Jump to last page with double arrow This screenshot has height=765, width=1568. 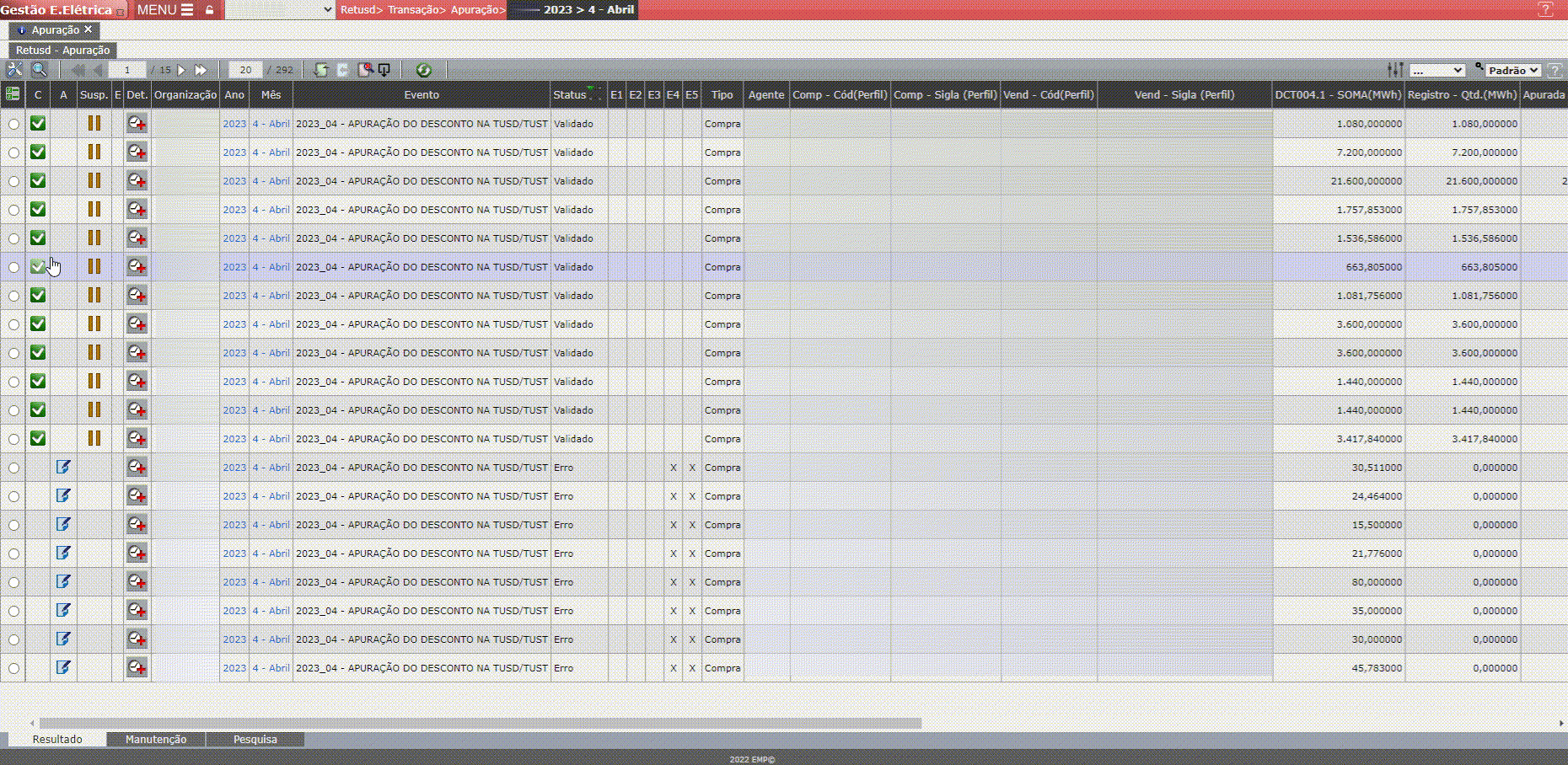coord(201,70)
